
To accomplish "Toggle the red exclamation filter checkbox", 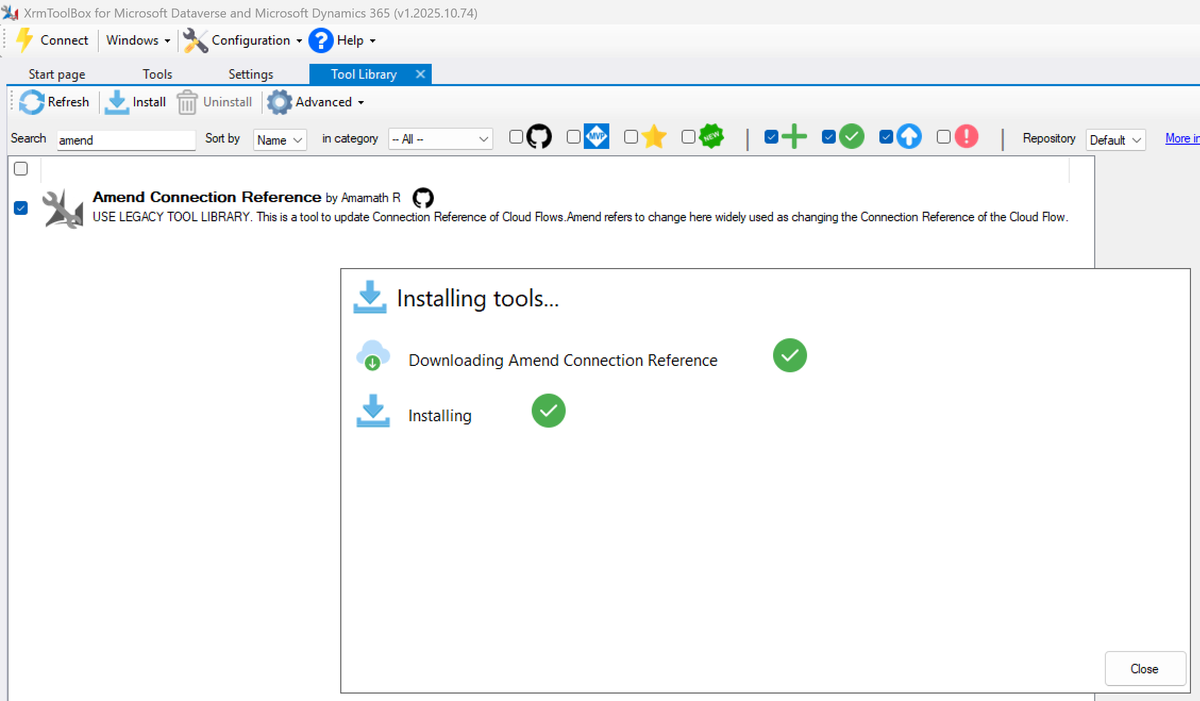I will pos(944,137).
